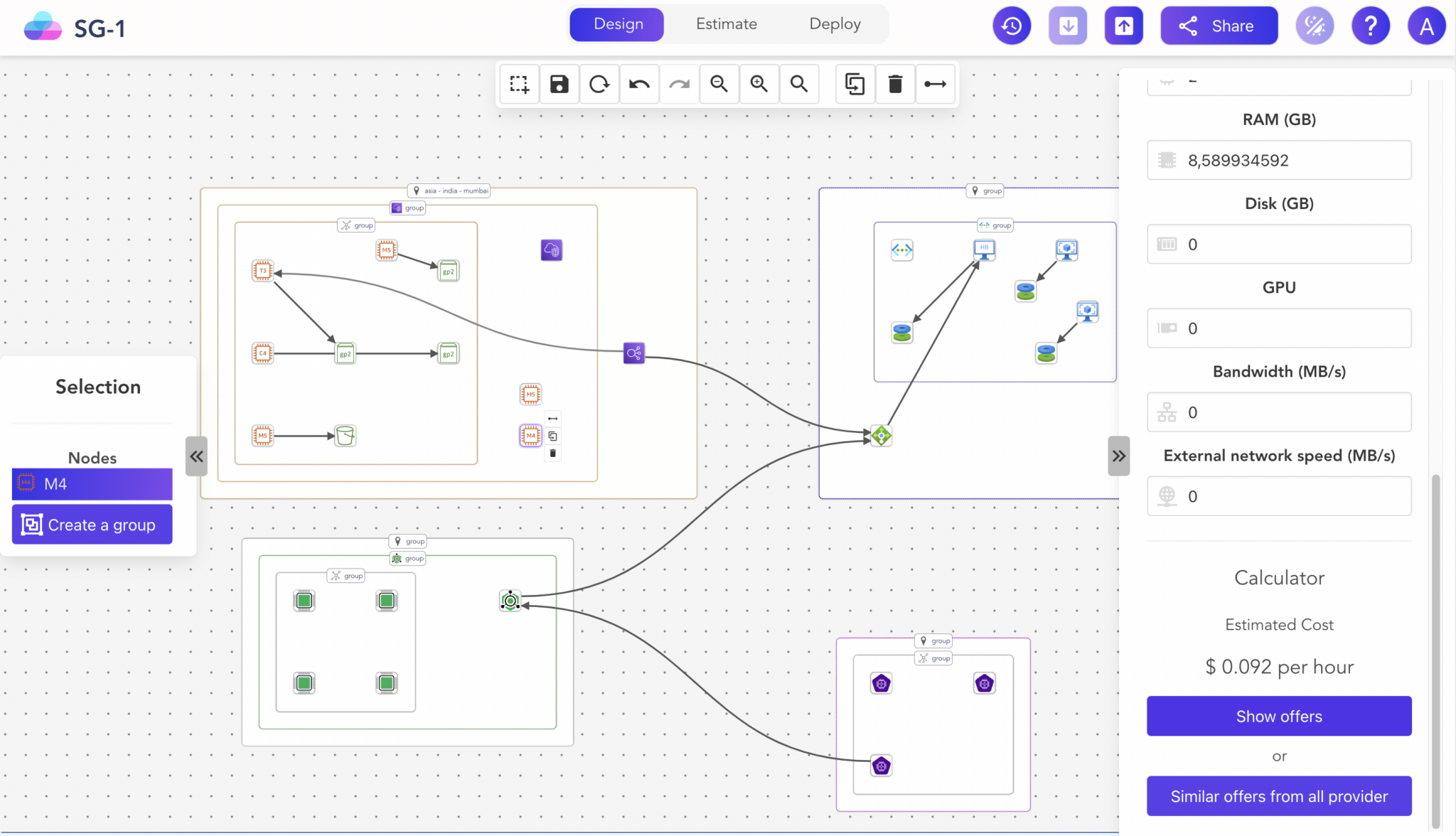1456x836 pixels.
Task: Duplicate the selected node with the copy icon
Action: click(855, 84)
